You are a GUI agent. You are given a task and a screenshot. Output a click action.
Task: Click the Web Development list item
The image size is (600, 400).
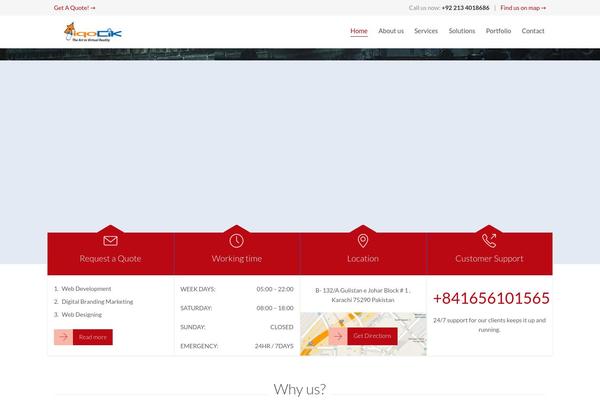pyautogui.click(x=86, y=289)
